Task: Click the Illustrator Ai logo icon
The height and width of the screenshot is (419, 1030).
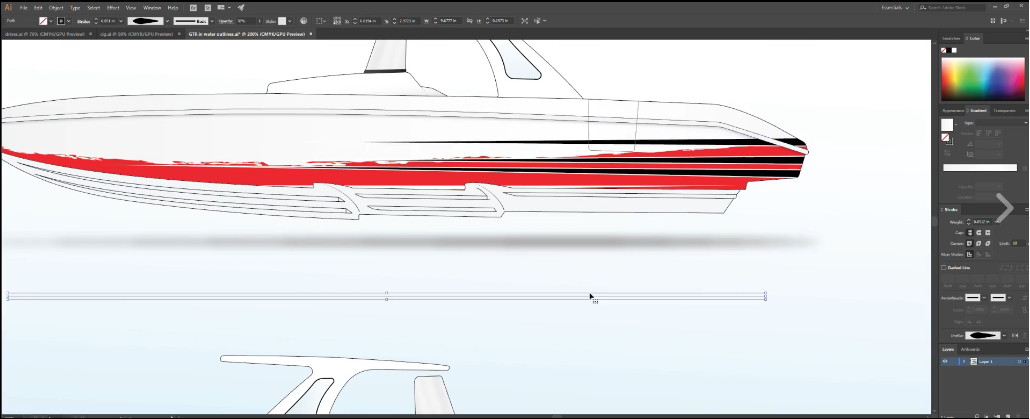Action: [x=8, y=7]
